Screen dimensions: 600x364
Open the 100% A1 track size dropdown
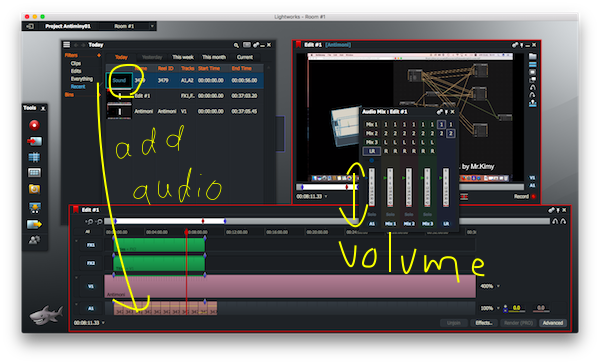498,308
